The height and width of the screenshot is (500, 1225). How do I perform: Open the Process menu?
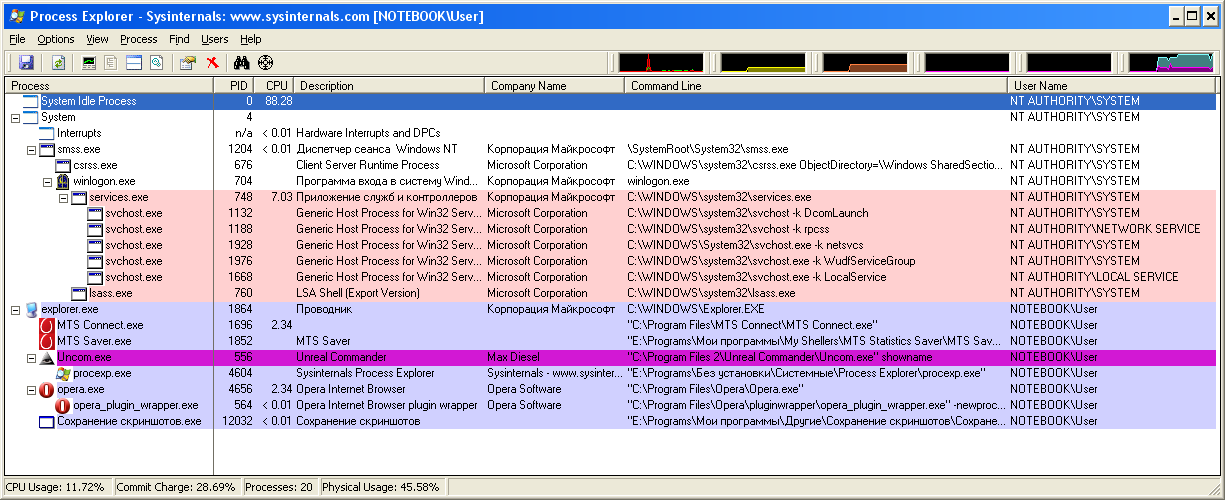pos(138,39)
